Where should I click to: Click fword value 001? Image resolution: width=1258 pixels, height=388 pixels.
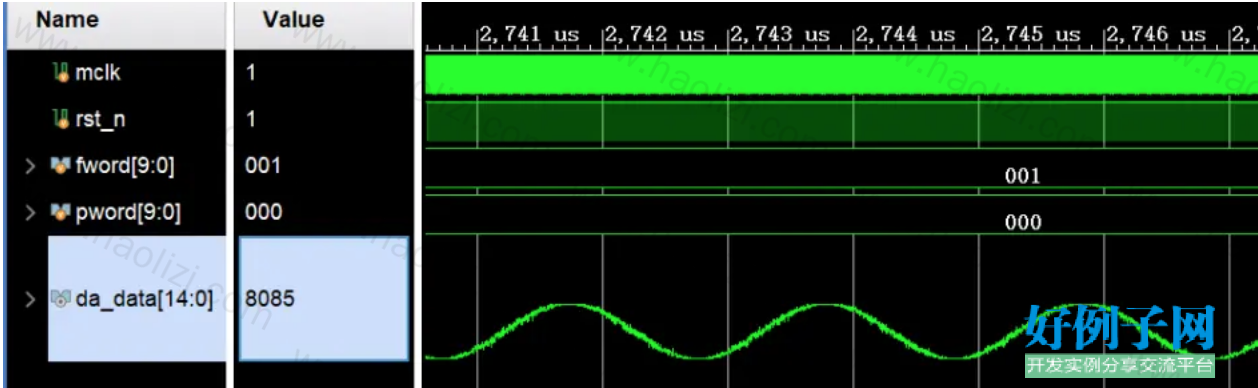(x=263, y=166)
